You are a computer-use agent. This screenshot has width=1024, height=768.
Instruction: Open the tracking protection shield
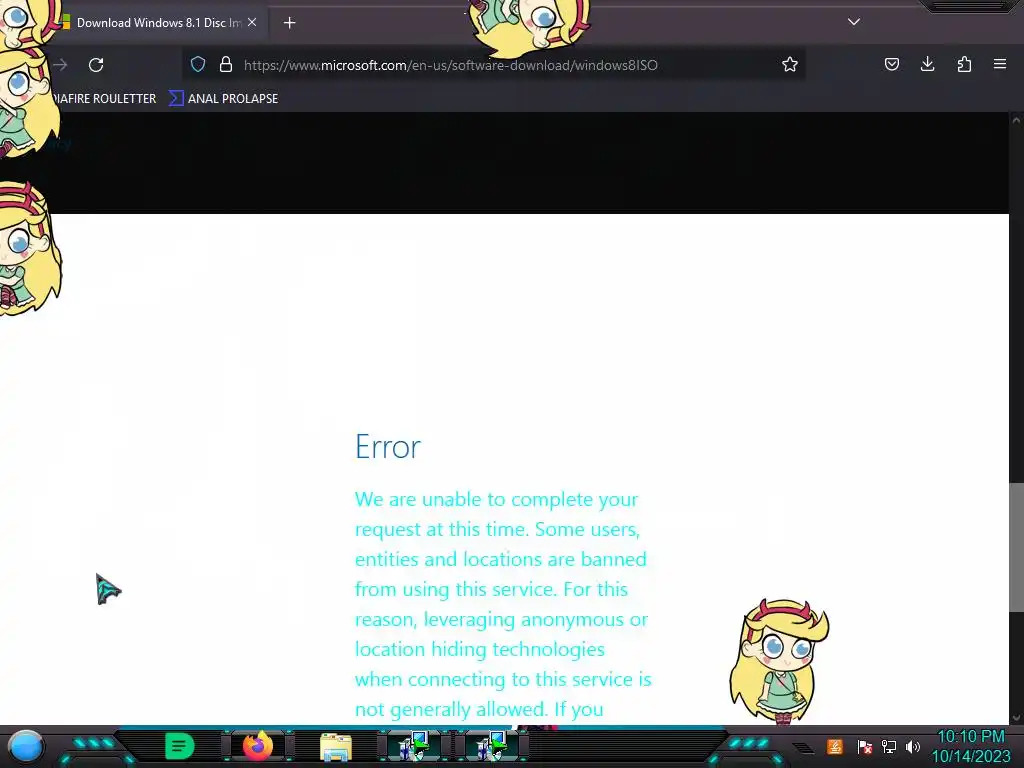click(x=198, y=65)
